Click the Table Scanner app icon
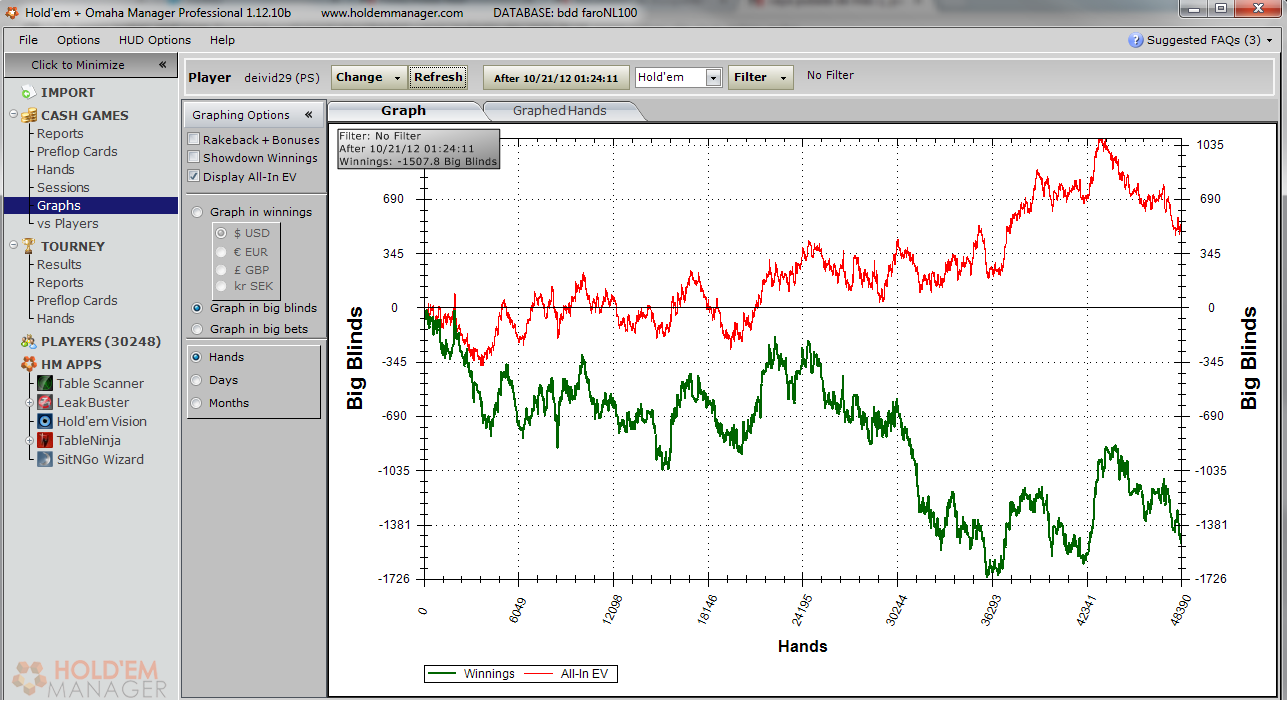This screenshot has width=1287, height=716. (x=45, y=383)
